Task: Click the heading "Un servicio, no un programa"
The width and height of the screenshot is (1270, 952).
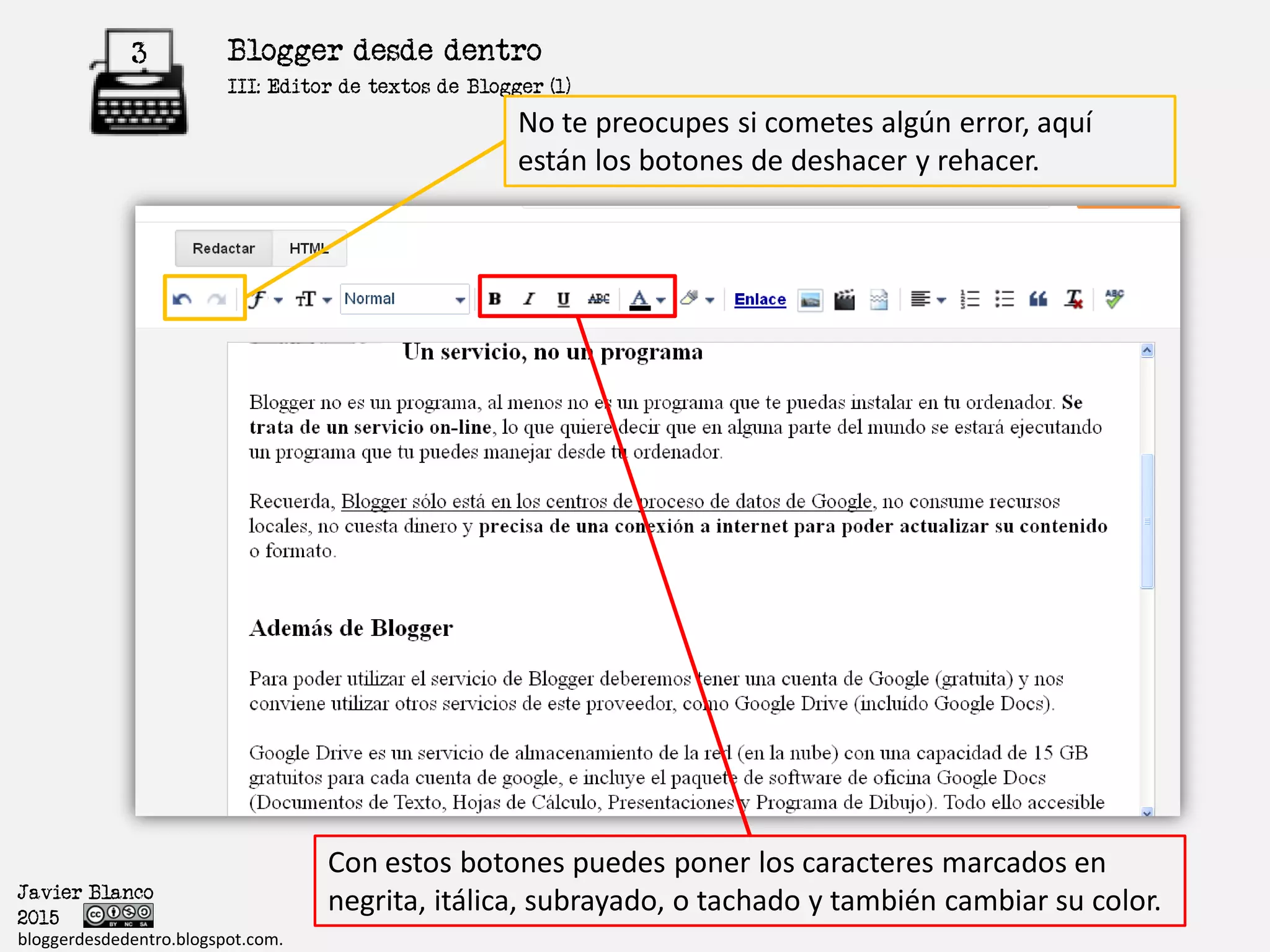Action: pos(553,352)
